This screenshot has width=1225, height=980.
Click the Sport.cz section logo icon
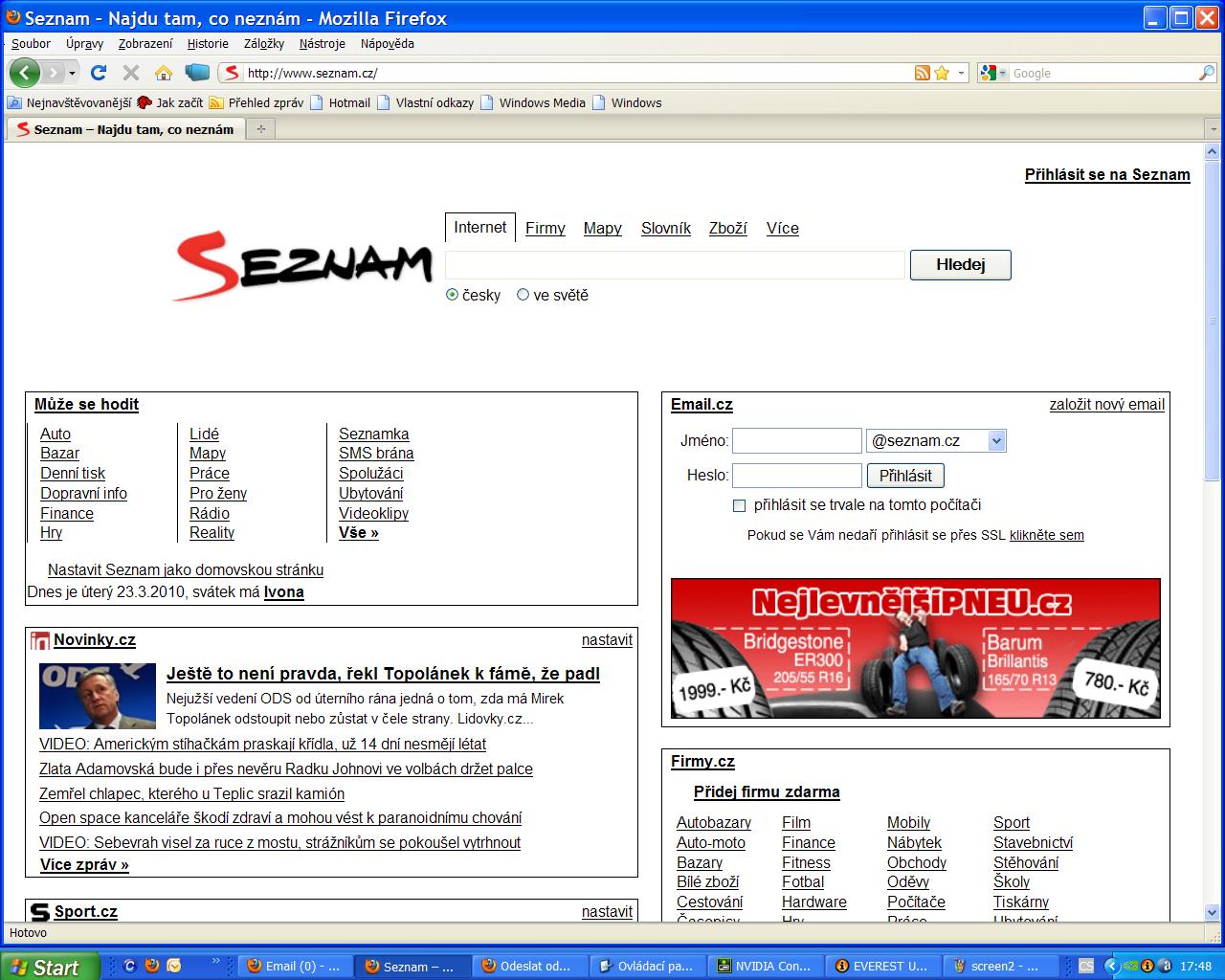40,912
